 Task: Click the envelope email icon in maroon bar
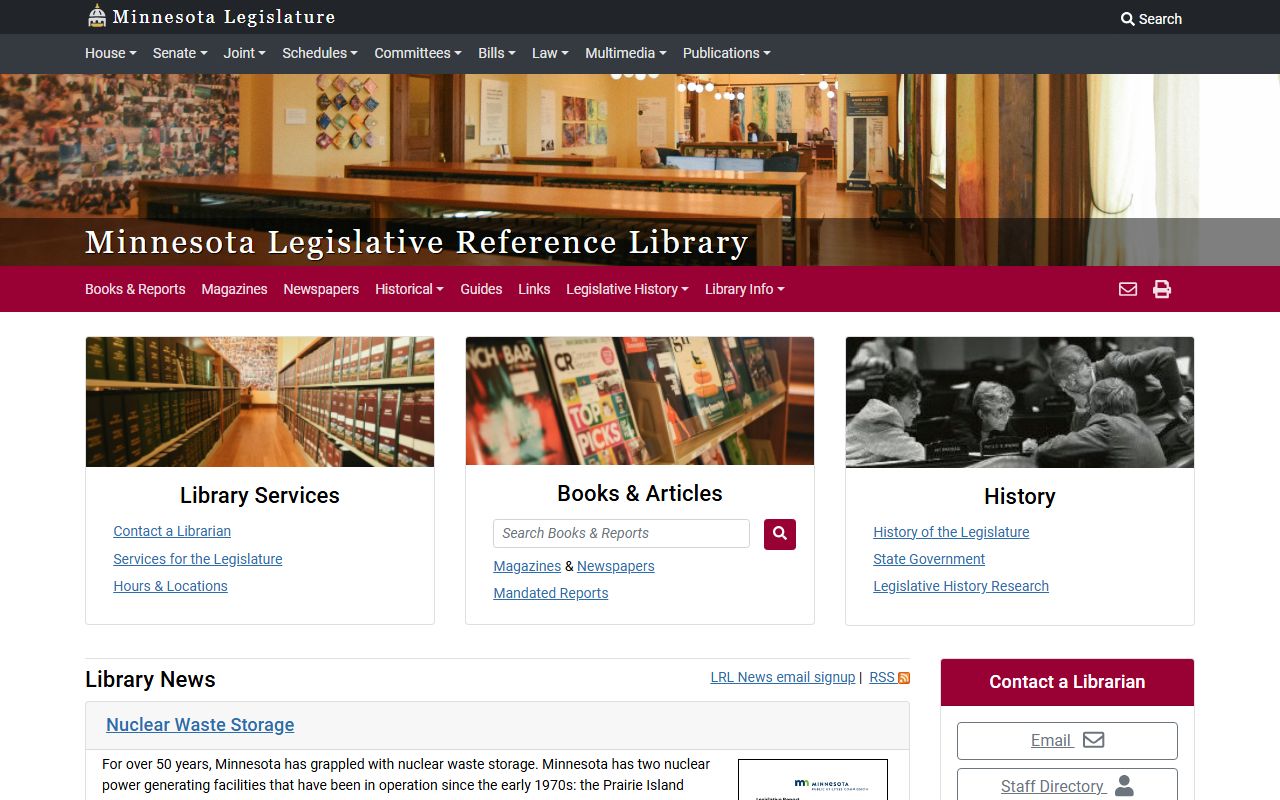click(x=1128, y=289)
